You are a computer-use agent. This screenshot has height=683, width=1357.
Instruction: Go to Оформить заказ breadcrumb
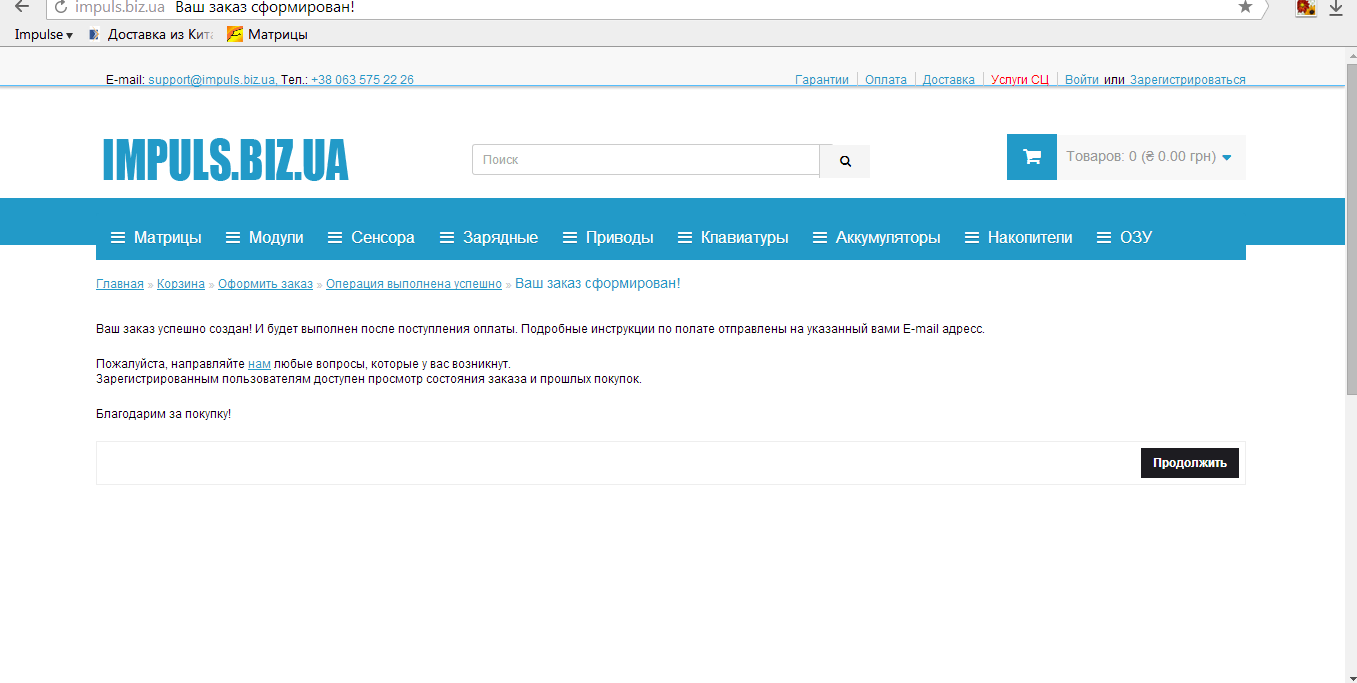(x=265, y=284)
